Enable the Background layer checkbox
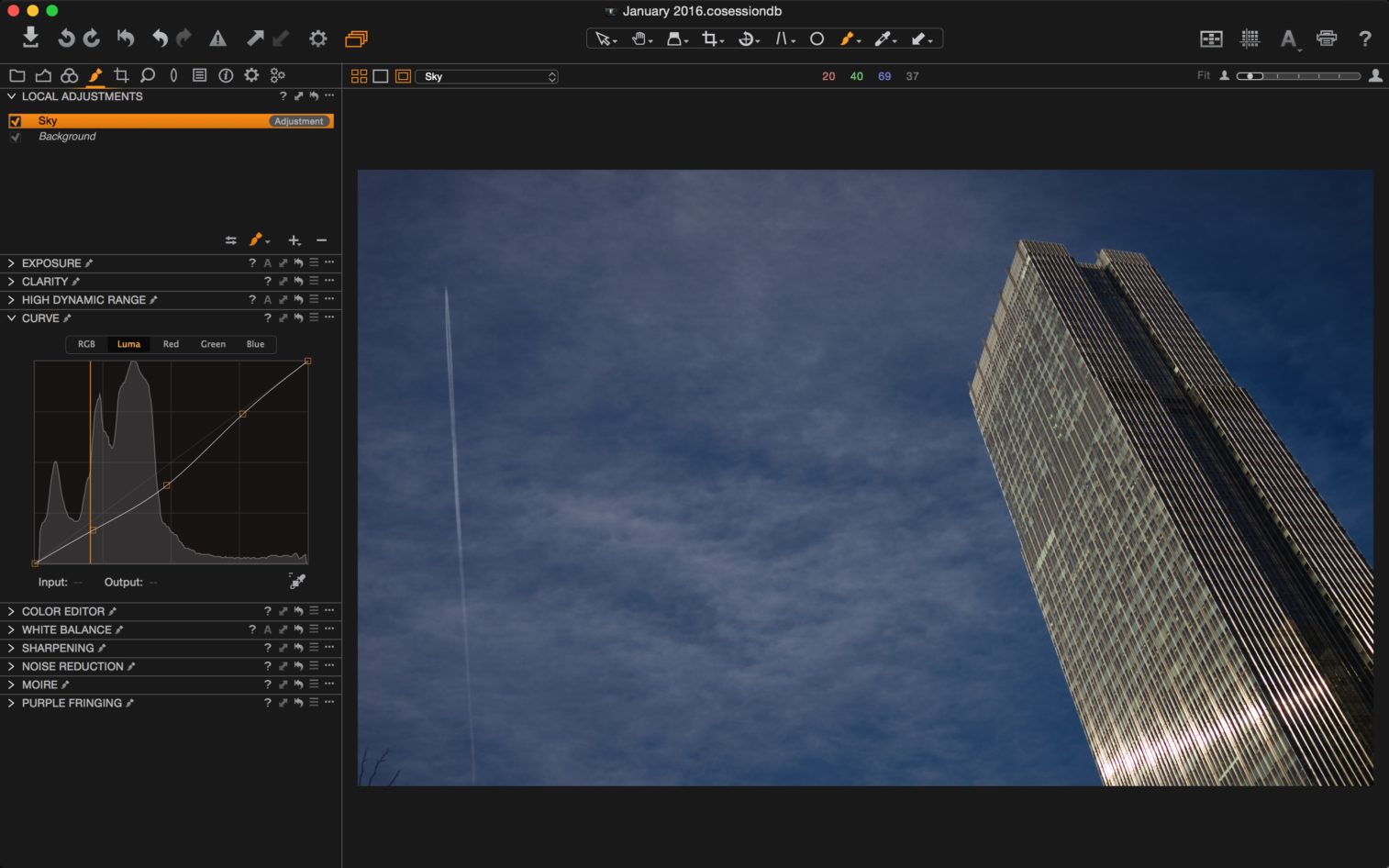Viewport: 1389px width, 868px height. click(x=15, y=136)
